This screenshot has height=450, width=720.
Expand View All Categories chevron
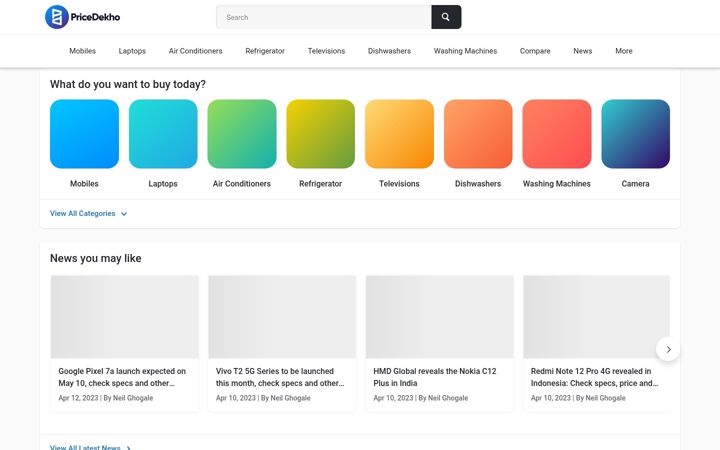tap(124, 214)
